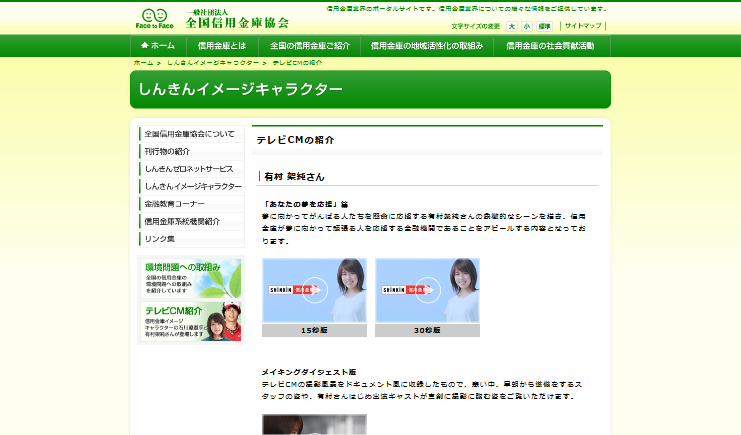The width and height of the screenshot is (741, 435).
Task: Open the 全国信用金庫協会 site title
Action: (x=237, y=19)
